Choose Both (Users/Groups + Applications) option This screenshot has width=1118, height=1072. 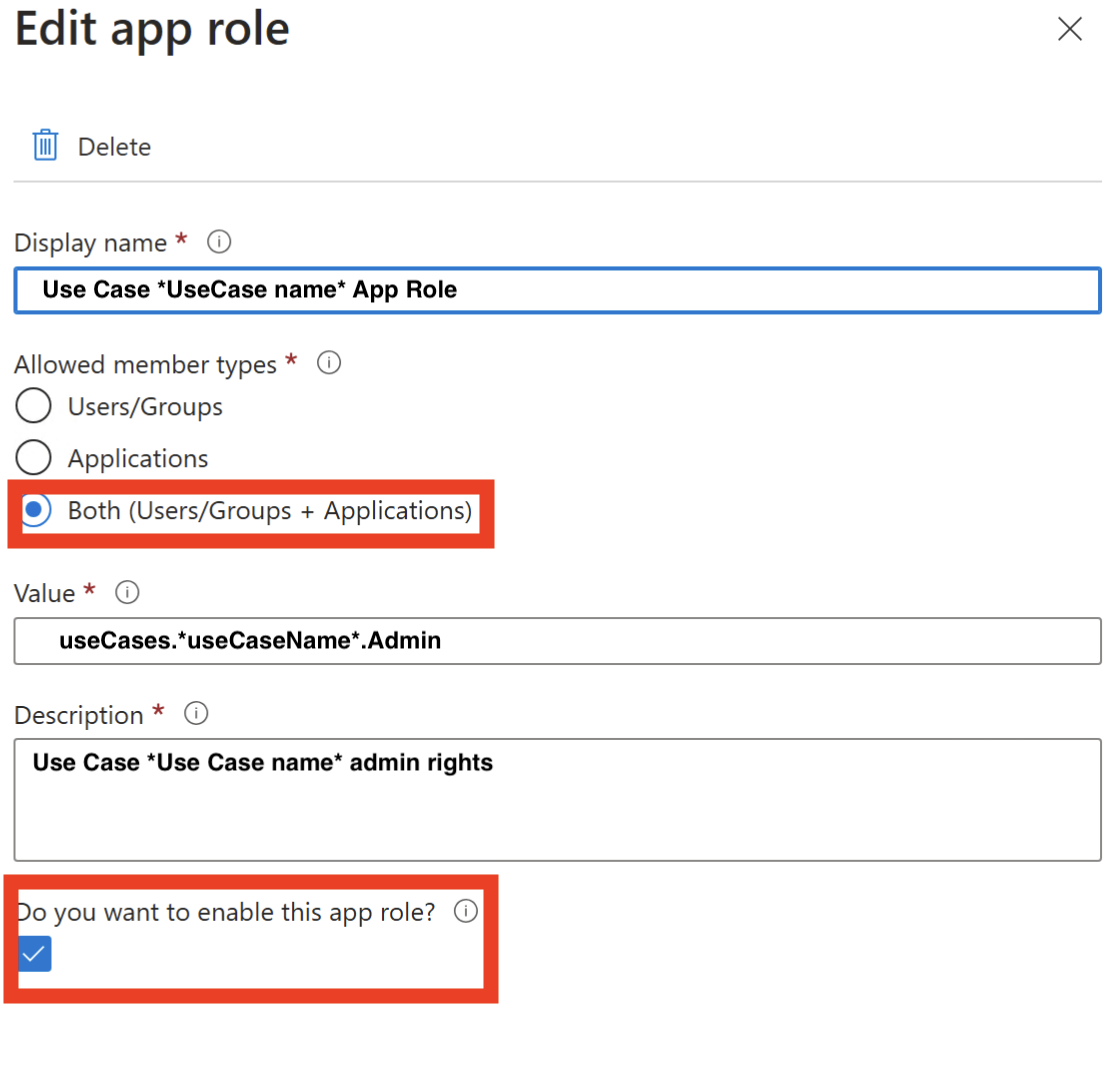[36, 510]
